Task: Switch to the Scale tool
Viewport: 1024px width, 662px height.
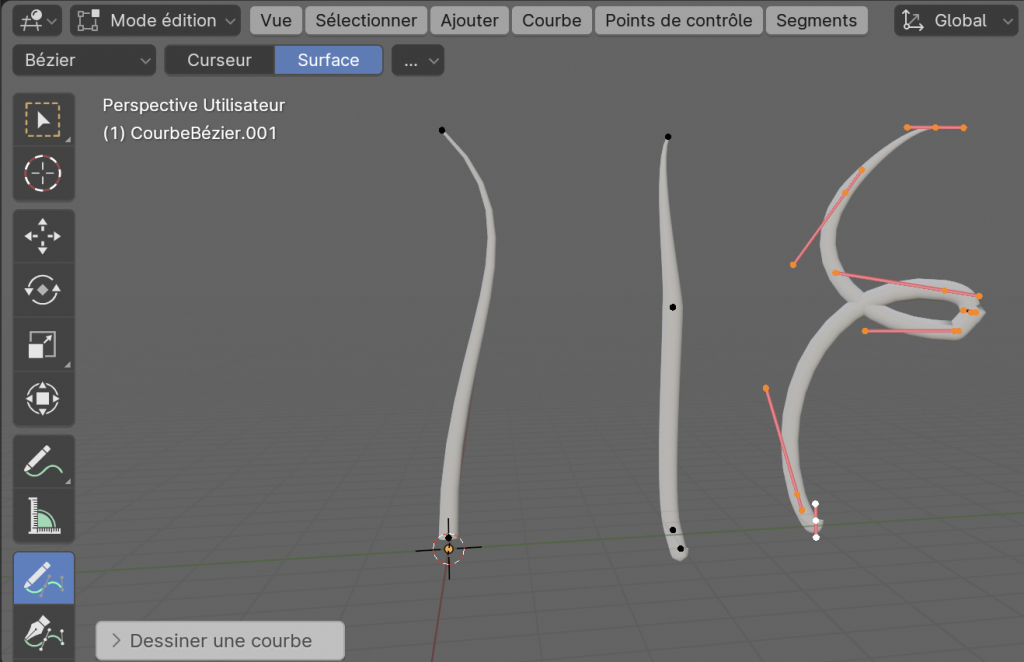Action: (x=43, y=344)
